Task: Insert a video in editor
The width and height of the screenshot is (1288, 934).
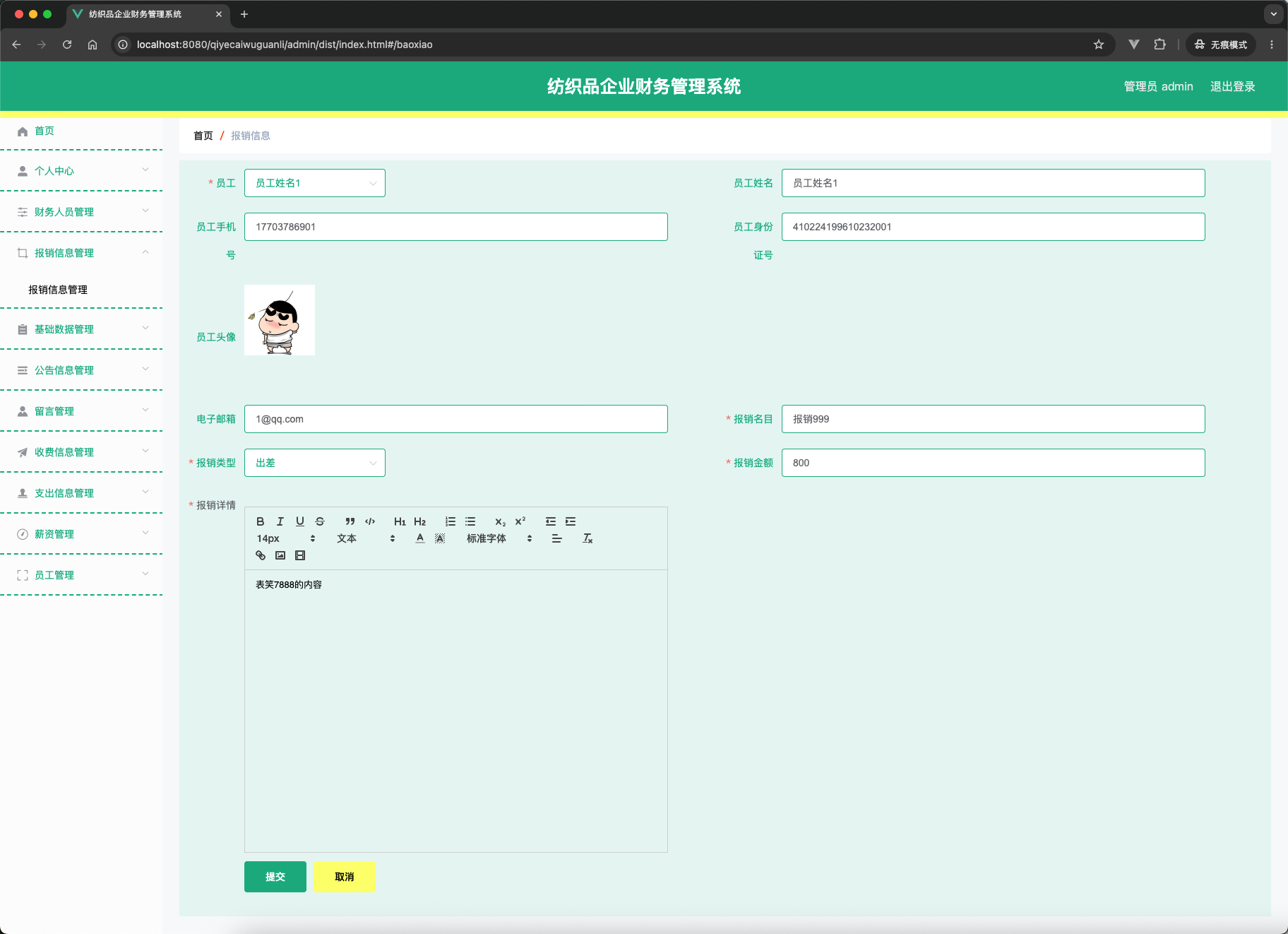Action: point(300,555)
